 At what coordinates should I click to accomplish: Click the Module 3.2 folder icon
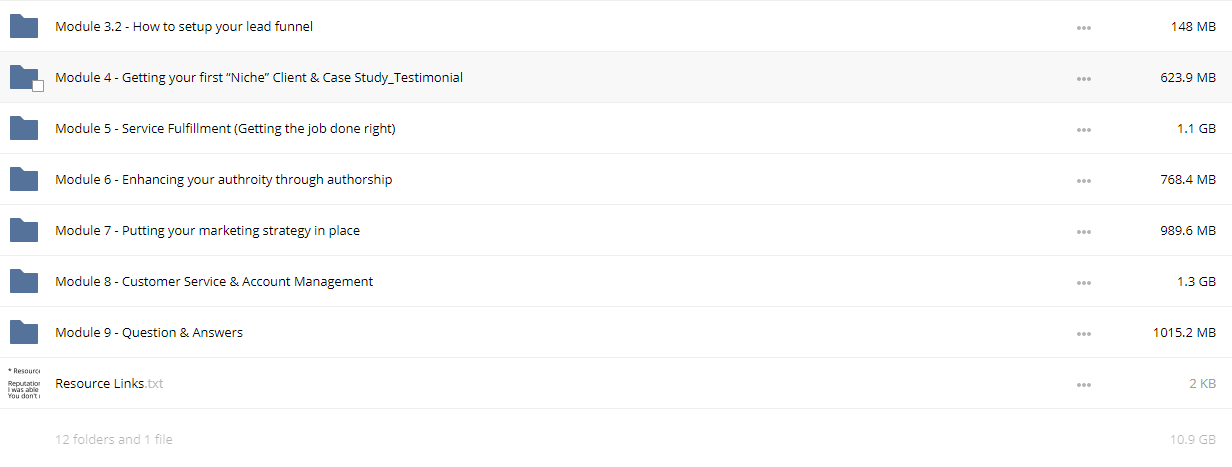point(23,26)
